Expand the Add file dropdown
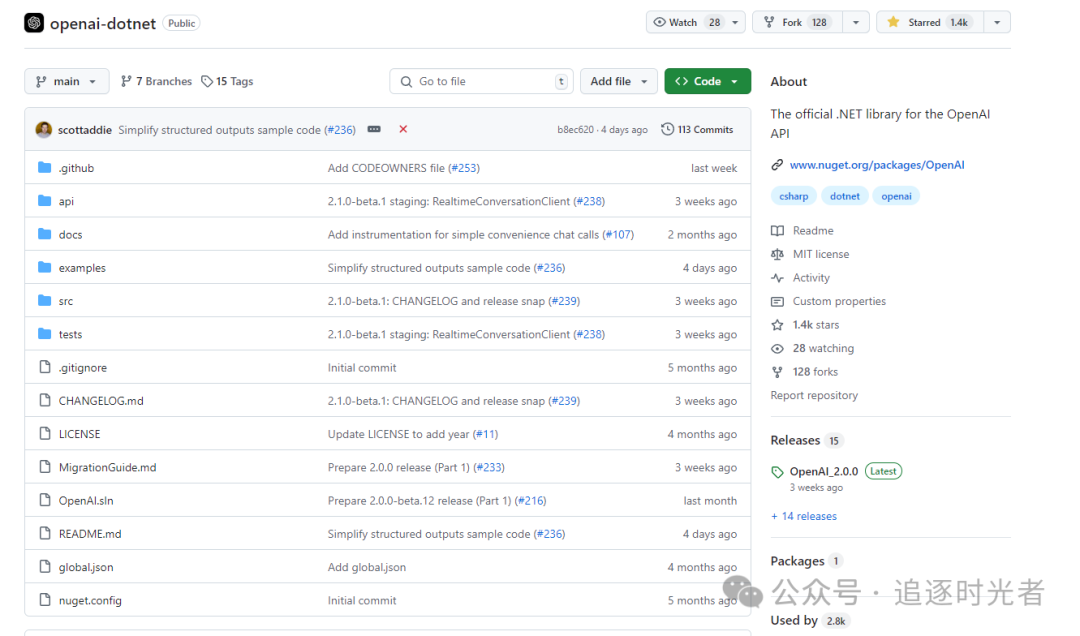 pos(618,81)
